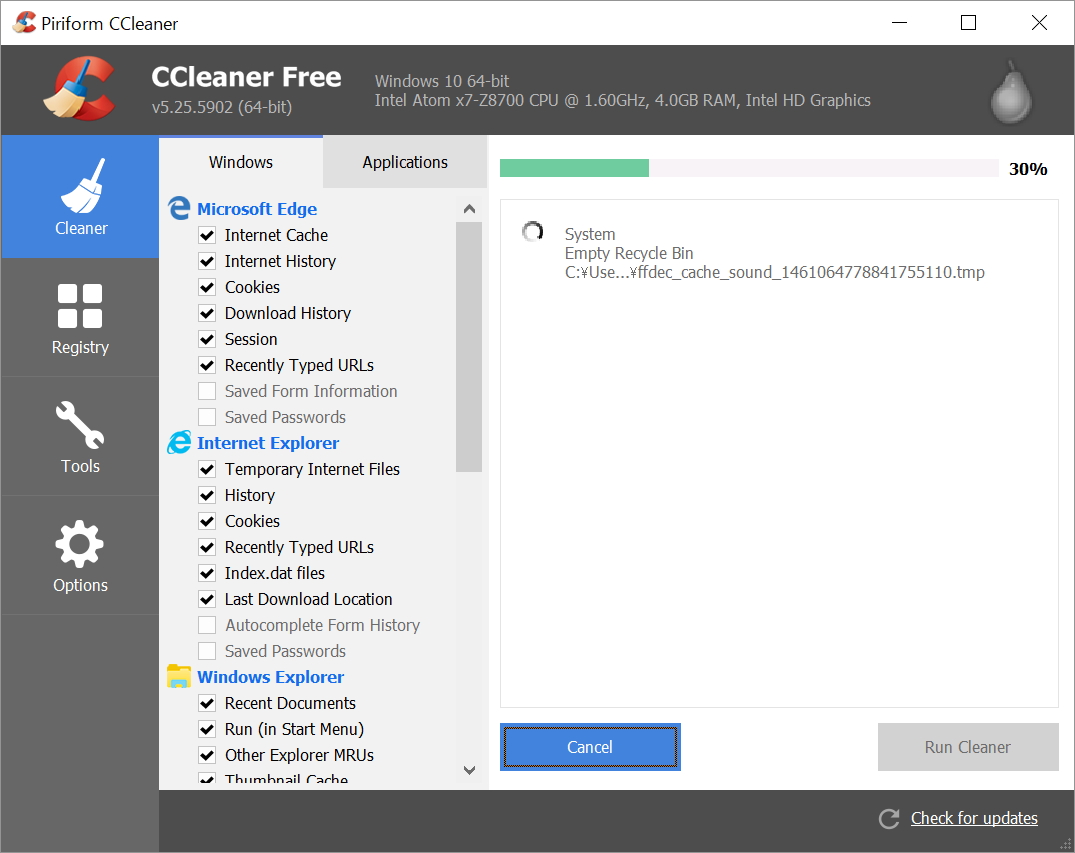Uncheck Index.dat files under Internet Explorer
The image size is (1075, 853).
(207, 573)
